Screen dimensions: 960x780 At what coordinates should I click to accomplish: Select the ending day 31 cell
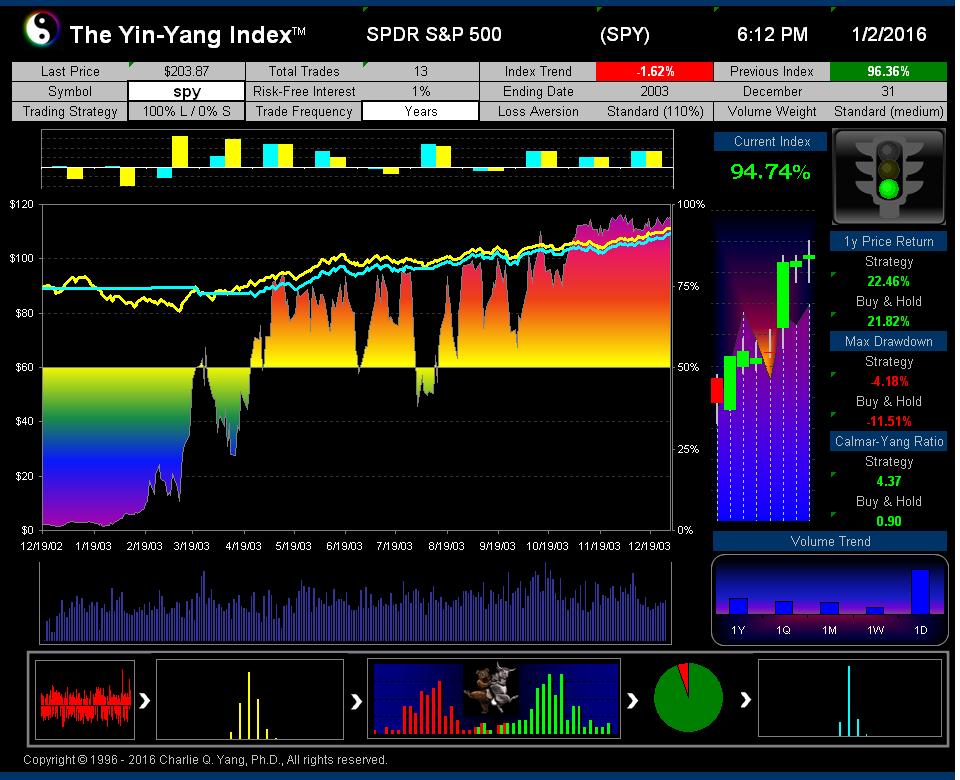point(888,91)
